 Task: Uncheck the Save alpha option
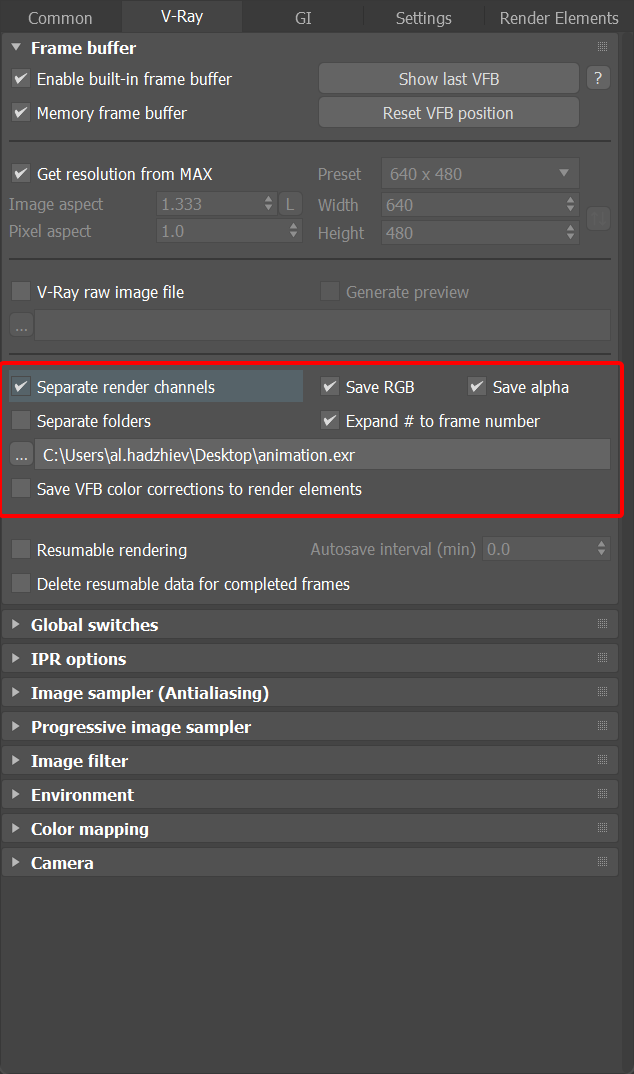tap(476, 387)
